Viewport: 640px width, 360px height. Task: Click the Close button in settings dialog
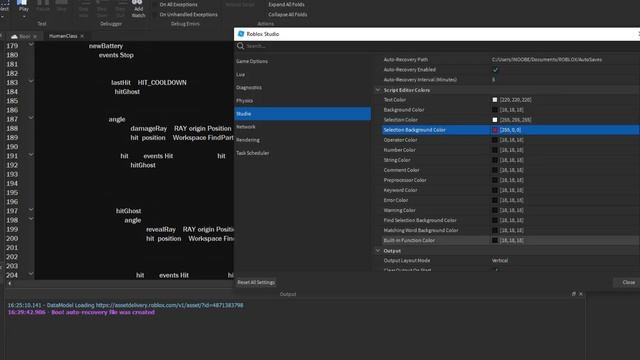(629, 282)
